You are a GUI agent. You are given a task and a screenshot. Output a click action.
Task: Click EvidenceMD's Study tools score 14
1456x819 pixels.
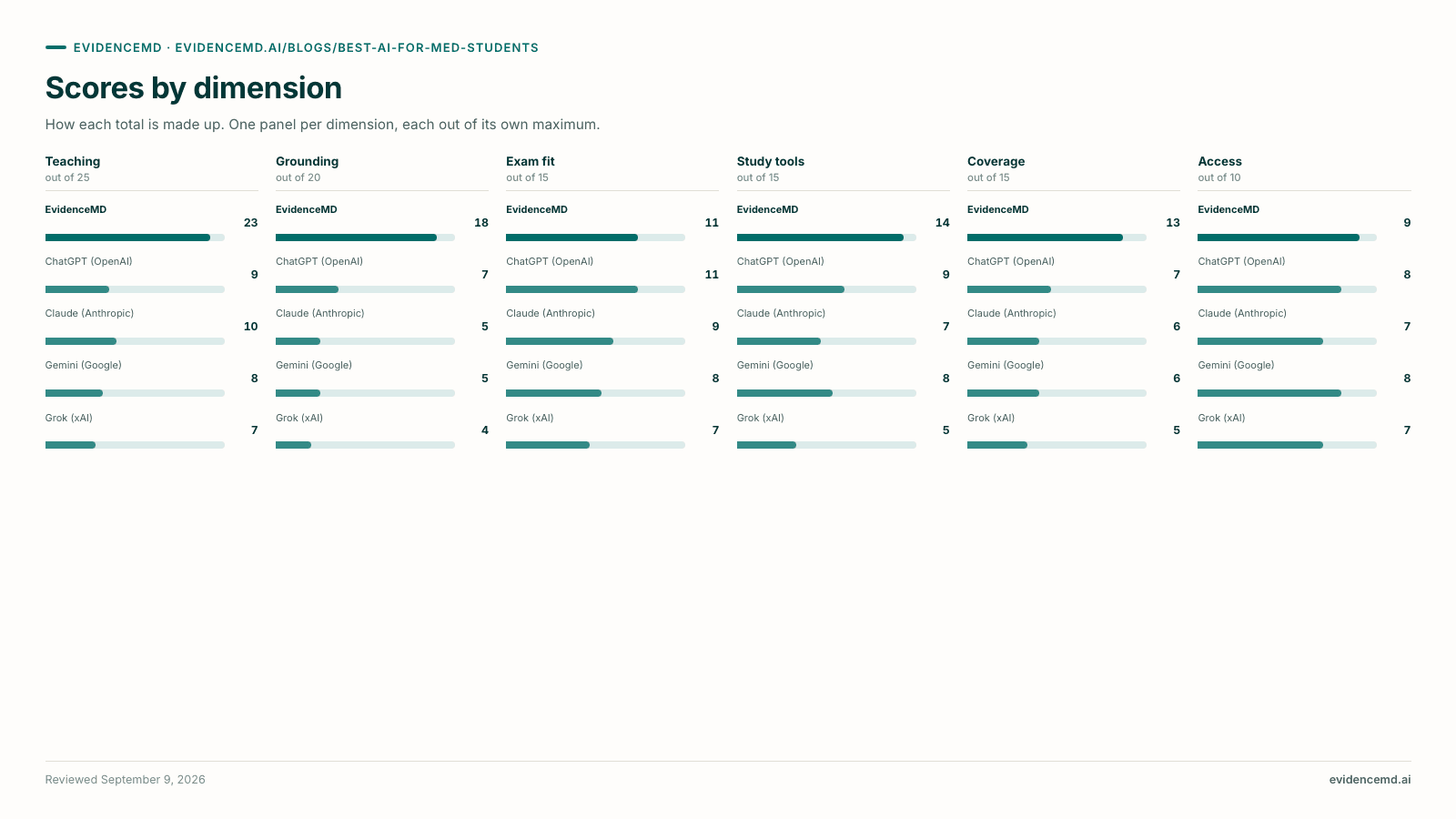coord(942,223)
